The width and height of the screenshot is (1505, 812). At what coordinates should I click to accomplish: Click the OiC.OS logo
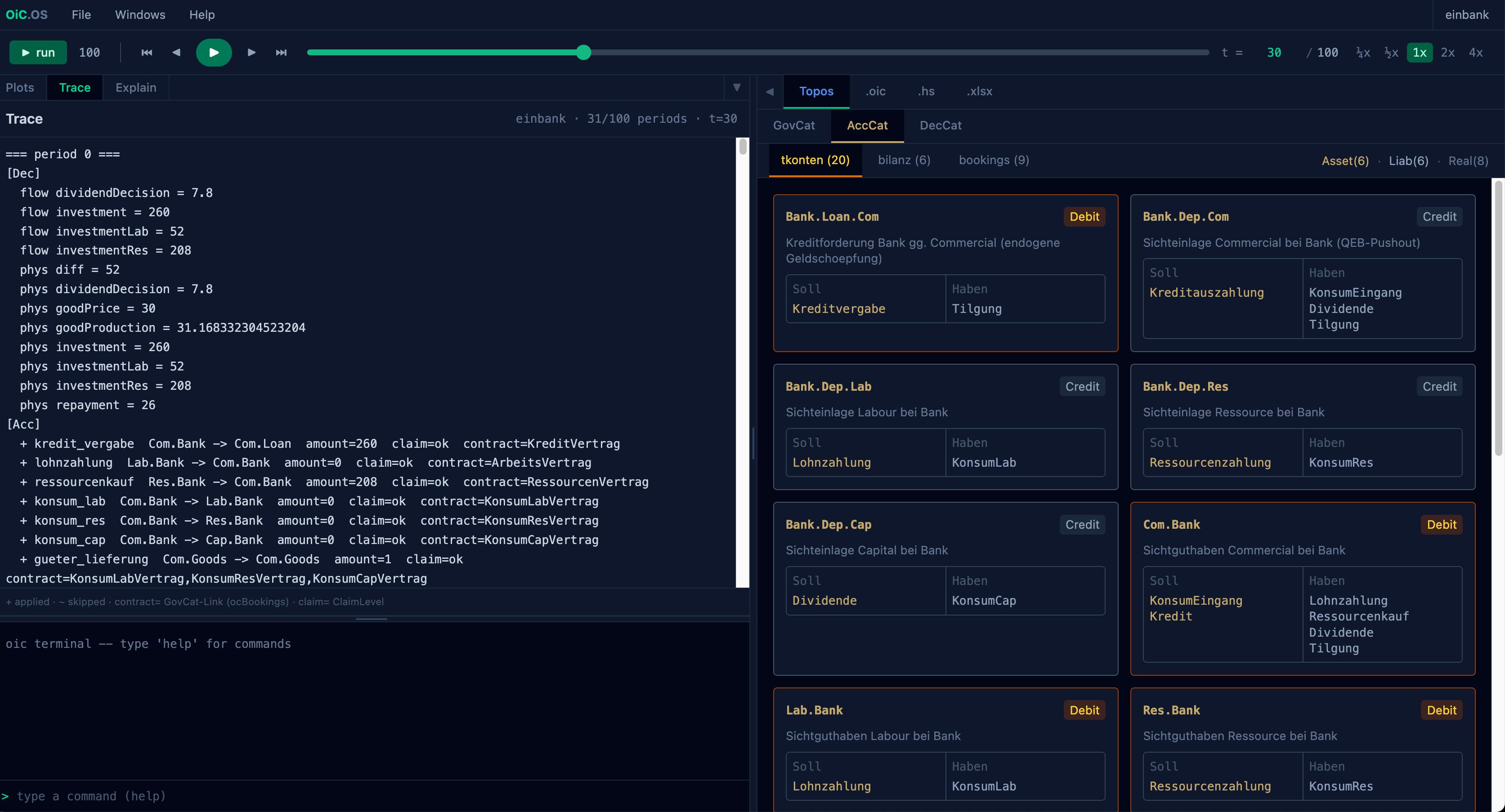[x=27, y=14]
